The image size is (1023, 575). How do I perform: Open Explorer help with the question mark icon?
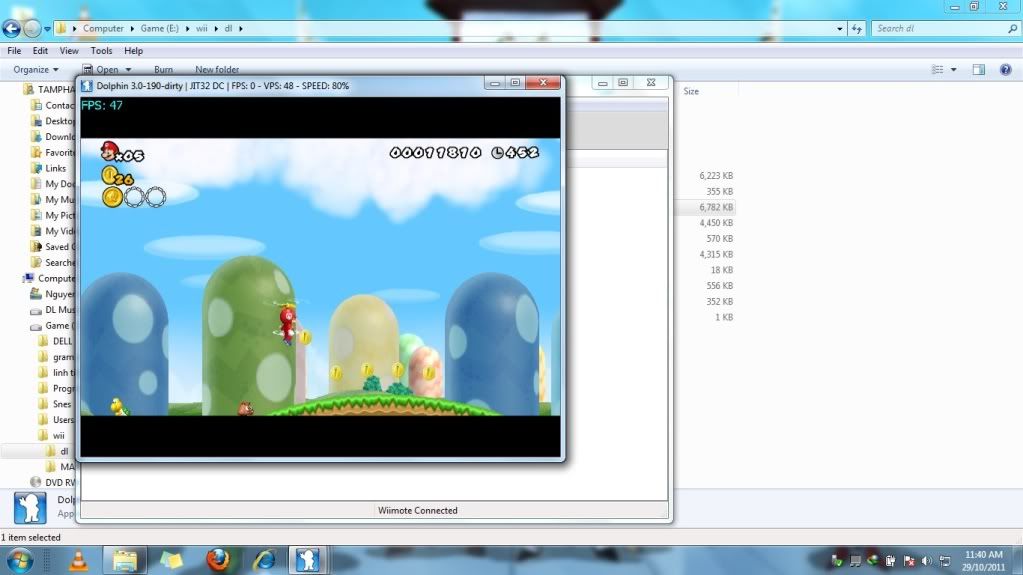click(x=1005, y=69)
